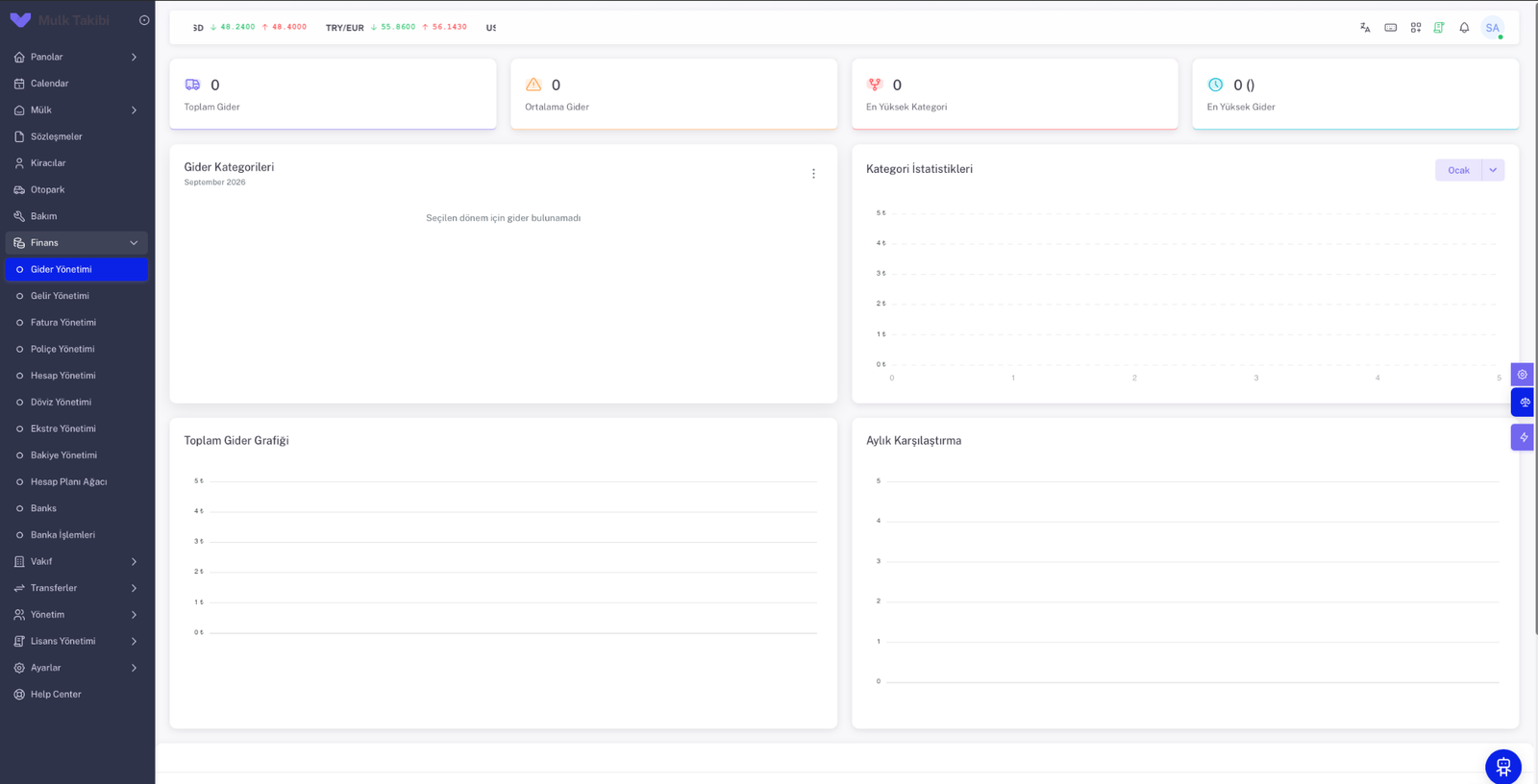Open Banka İşlemleri item

pyautogui.click(x=77, y=535)
